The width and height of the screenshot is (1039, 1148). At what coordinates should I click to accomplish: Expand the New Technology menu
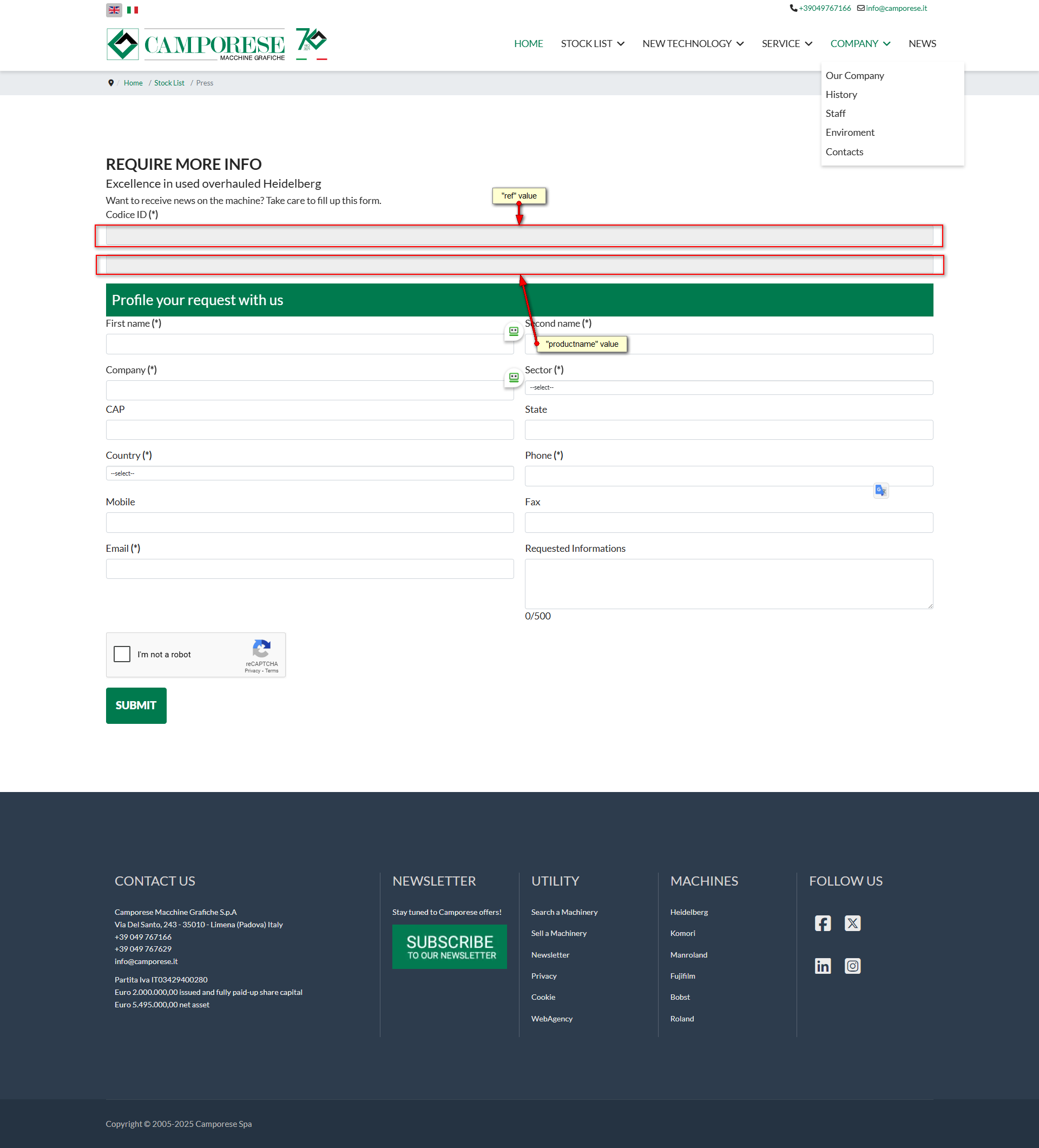[693, 44]
